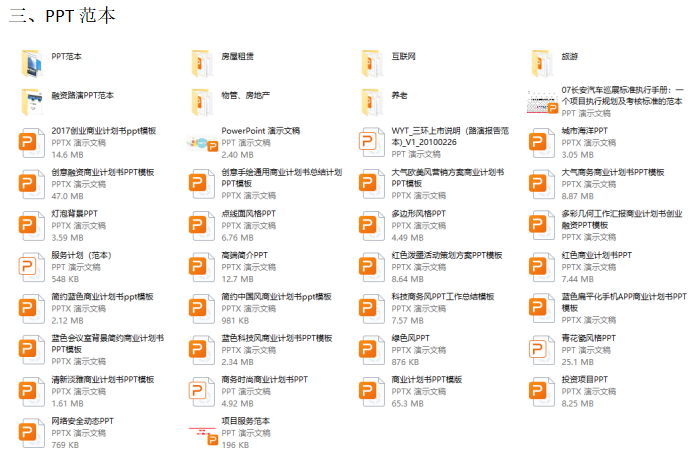The width and height of the screenshot is (696, 468).
Task: Select the 07长安汽车巡展标准执行手册 file thumbnail
Action: (x=542, y=100)
